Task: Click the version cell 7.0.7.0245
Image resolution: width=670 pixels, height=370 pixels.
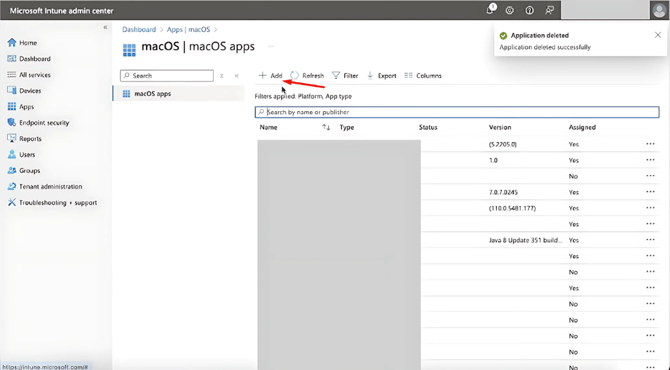Action: click(503, 192)
